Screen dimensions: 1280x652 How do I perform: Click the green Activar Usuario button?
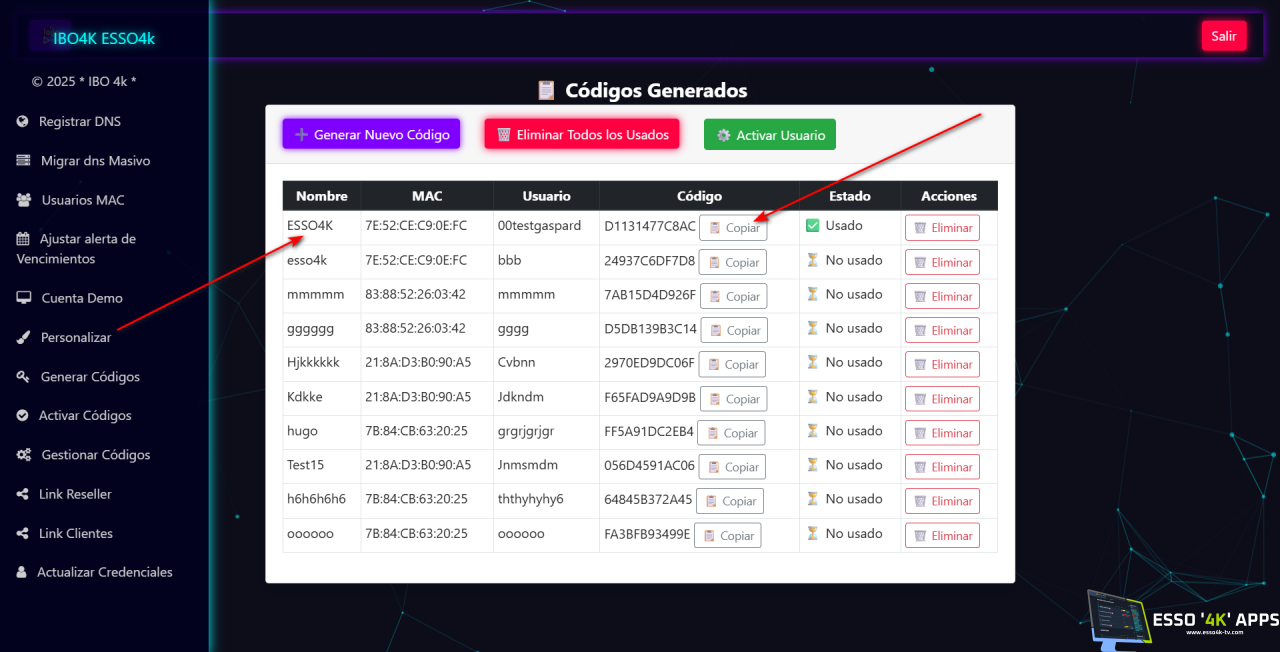769,135
